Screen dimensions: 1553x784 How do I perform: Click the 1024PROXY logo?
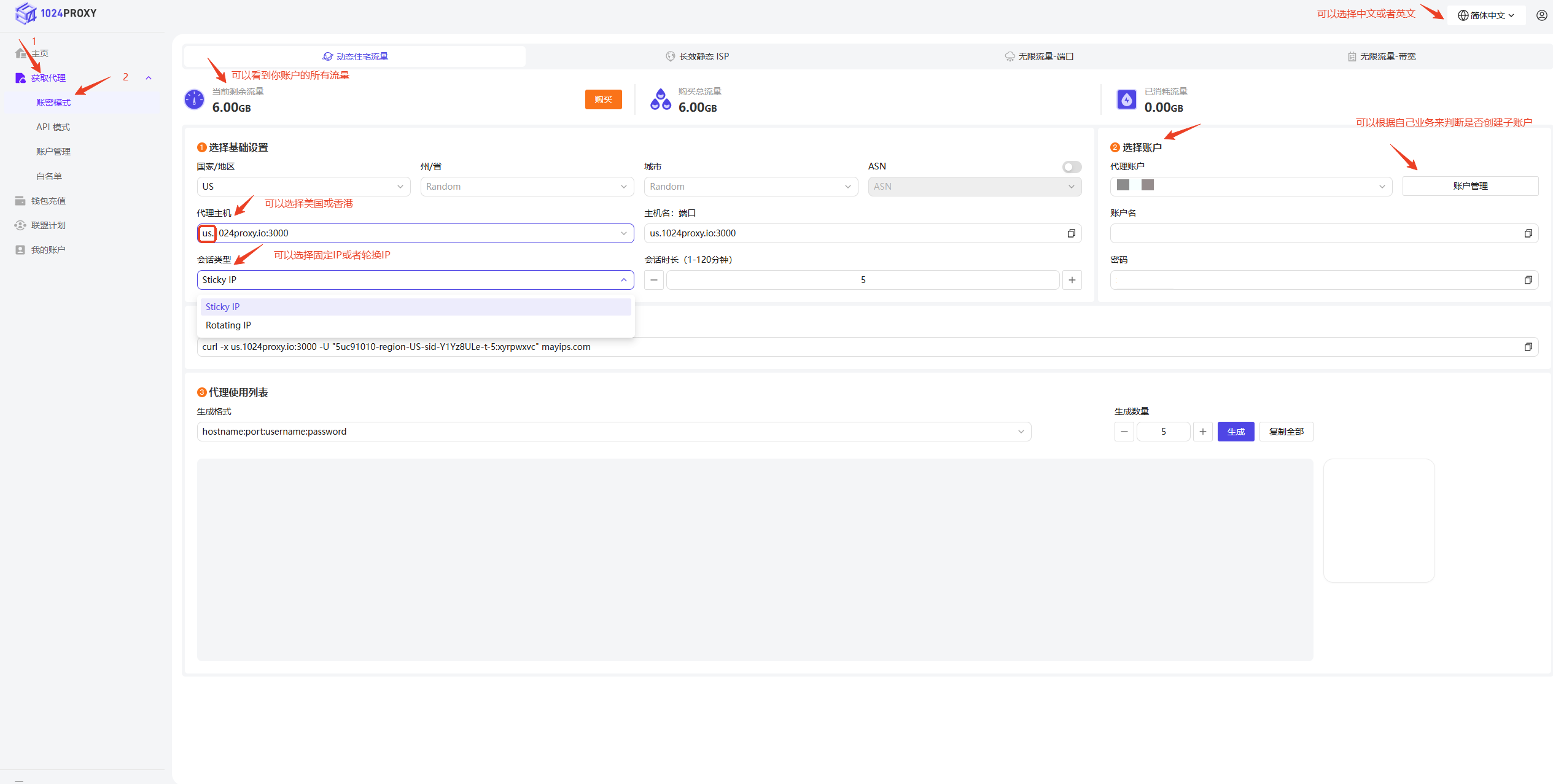[x=56, y=13]
